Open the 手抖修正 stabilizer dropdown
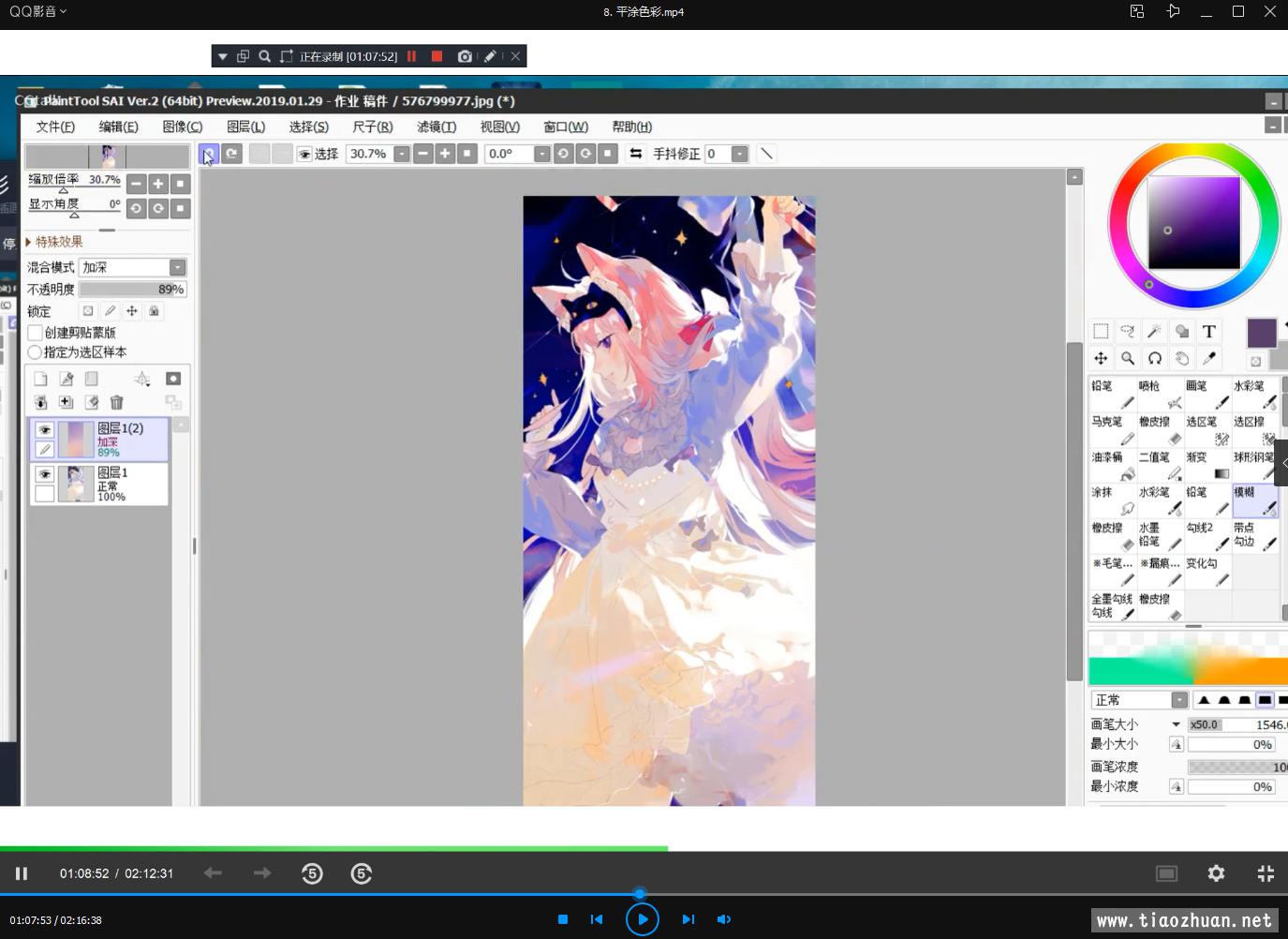1288x939 pixels. (x=739, y=154)
